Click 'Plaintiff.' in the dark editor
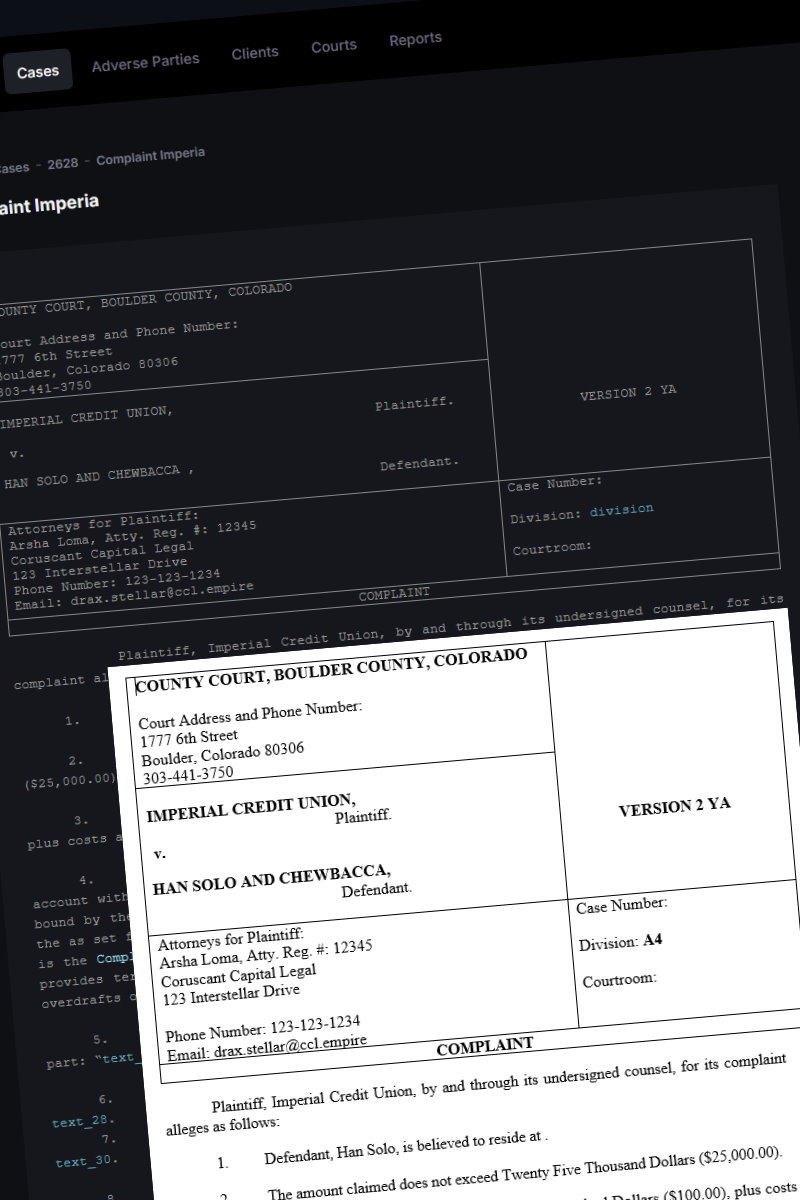The width and height of the screenshot is (800, 1200). coord(414,405)
